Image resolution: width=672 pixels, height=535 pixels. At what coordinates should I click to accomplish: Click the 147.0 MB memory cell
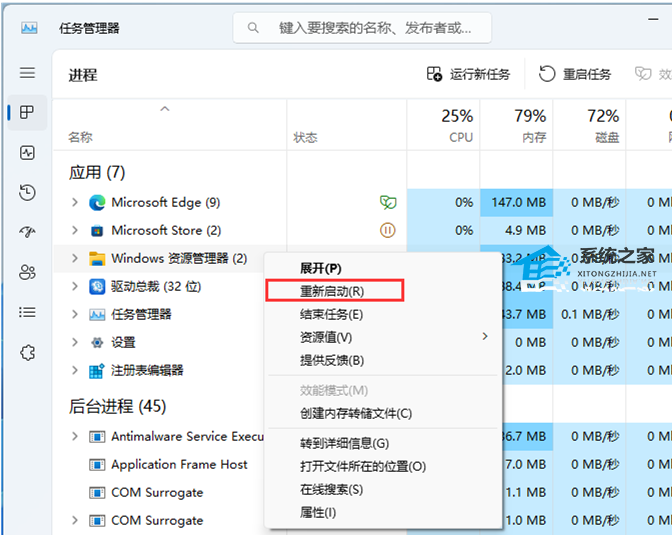[x=516, y=202]
